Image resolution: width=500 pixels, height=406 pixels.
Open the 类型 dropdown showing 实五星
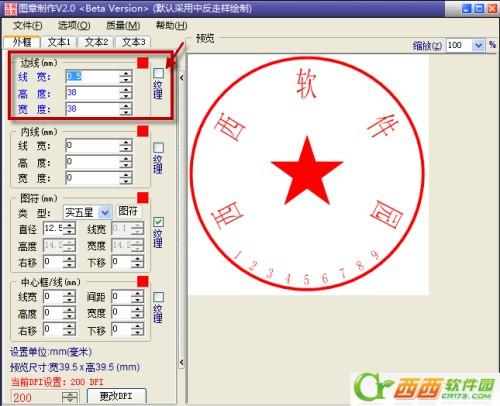point(105,212)
